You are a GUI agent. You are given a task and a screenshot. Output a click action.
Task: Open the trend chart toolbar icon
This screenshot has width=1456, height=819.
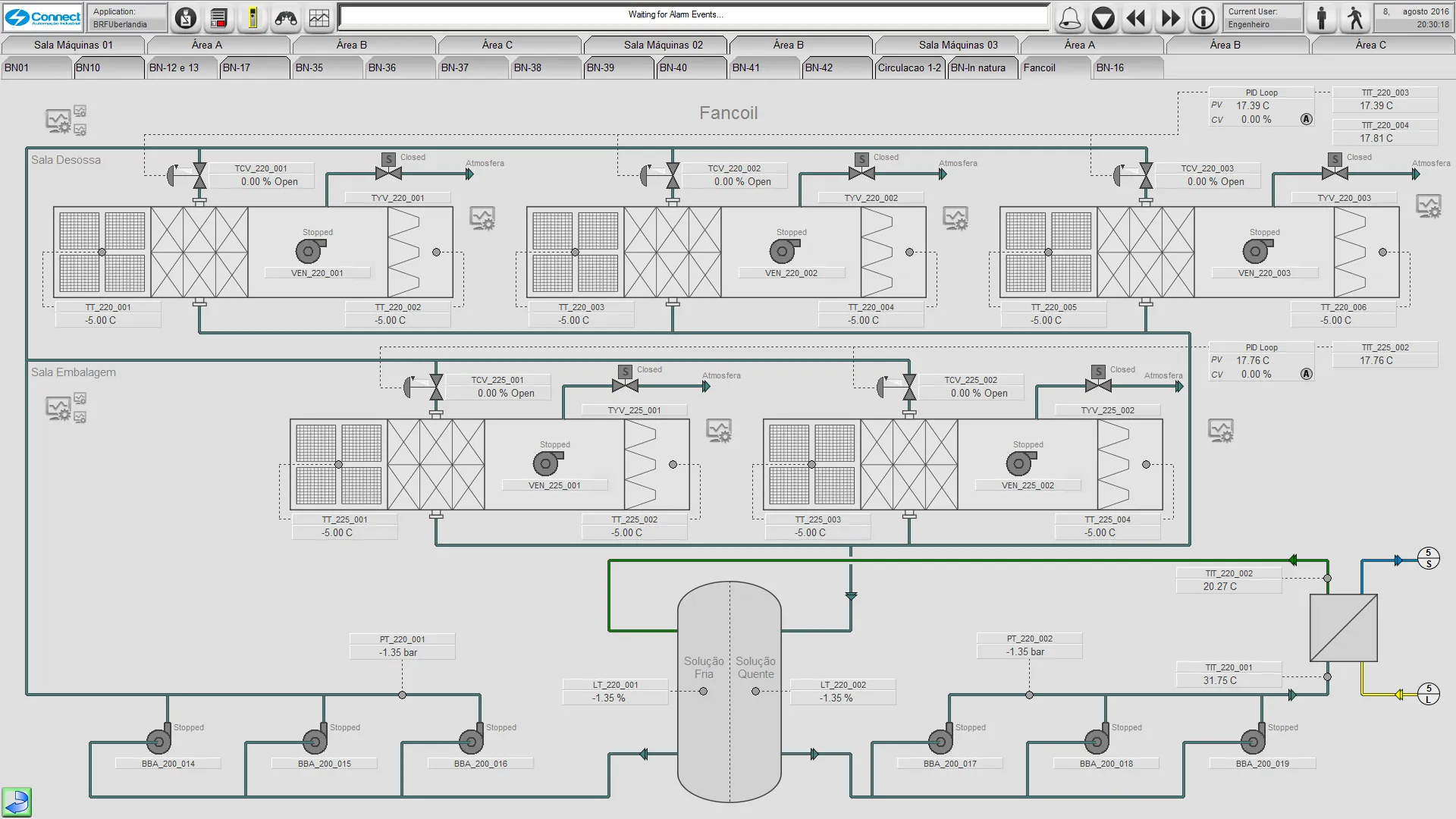pos(319,18)
